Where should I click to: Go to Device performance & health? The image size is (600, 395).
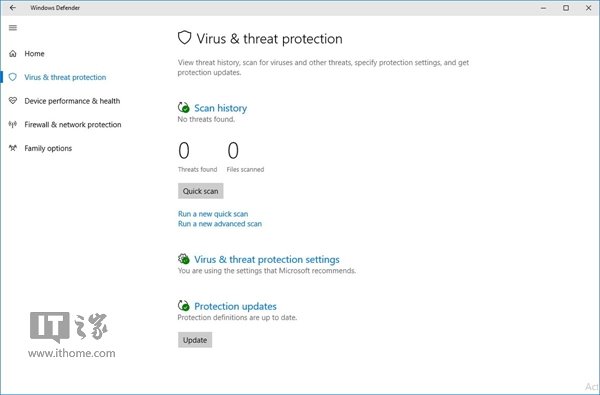[x=72, y=101]
